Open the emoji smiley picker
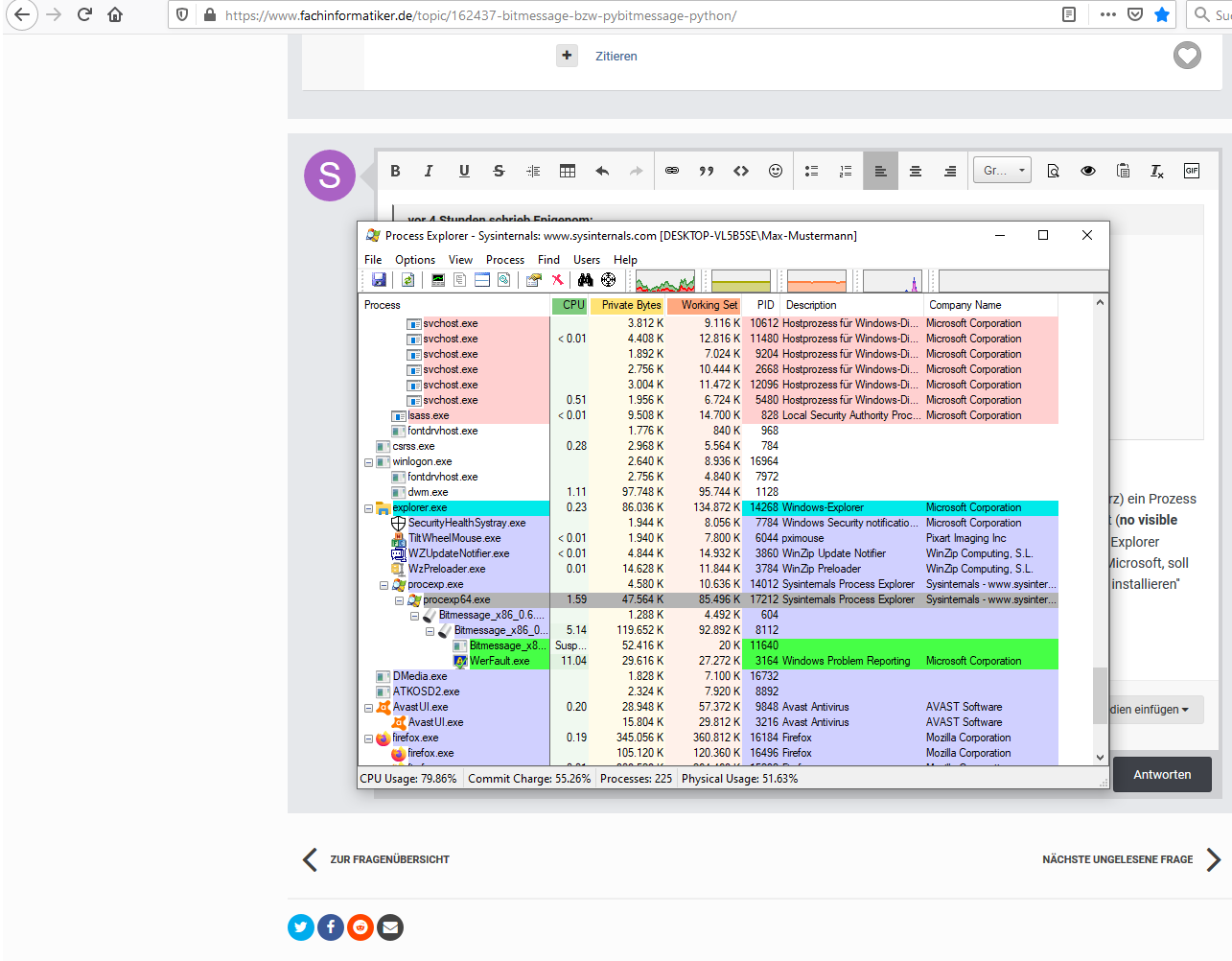 [776, 171]
